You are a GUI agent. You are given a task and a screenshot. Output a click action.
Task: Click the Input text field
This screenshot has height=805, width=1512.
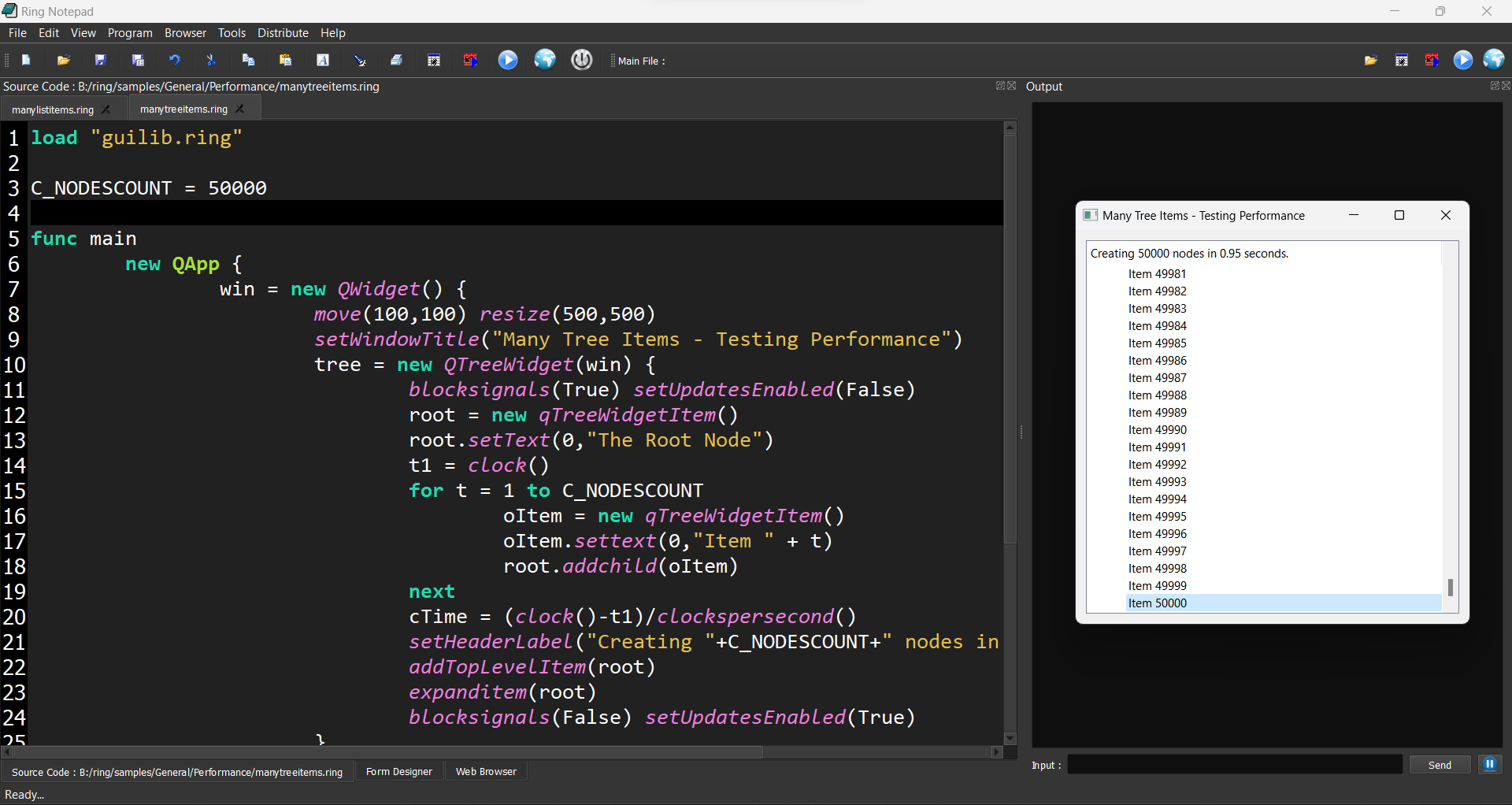tap(1235, 765)
